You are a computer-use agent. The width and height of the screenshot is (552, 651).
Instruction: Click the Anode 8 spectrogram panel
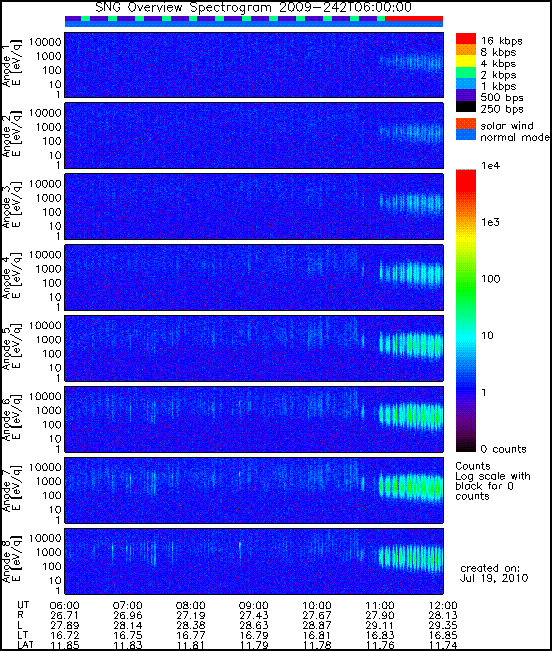pyautogui.click(x=254, y=561)
